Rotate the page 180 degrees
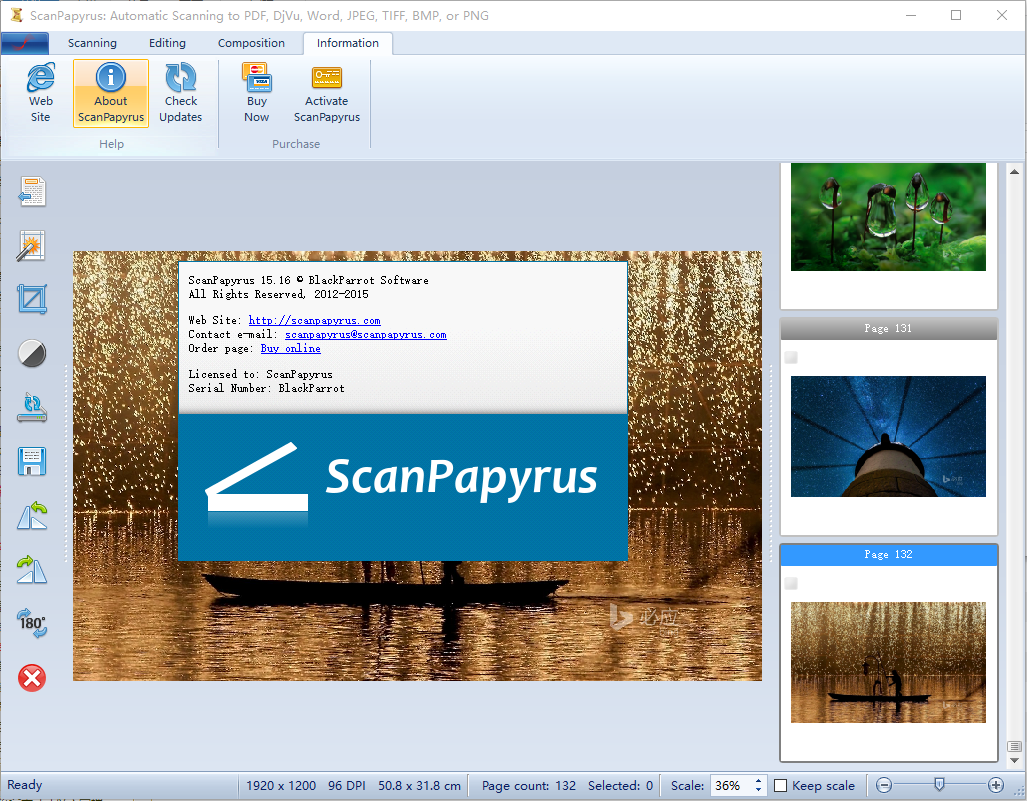 [x=33, y=624]
